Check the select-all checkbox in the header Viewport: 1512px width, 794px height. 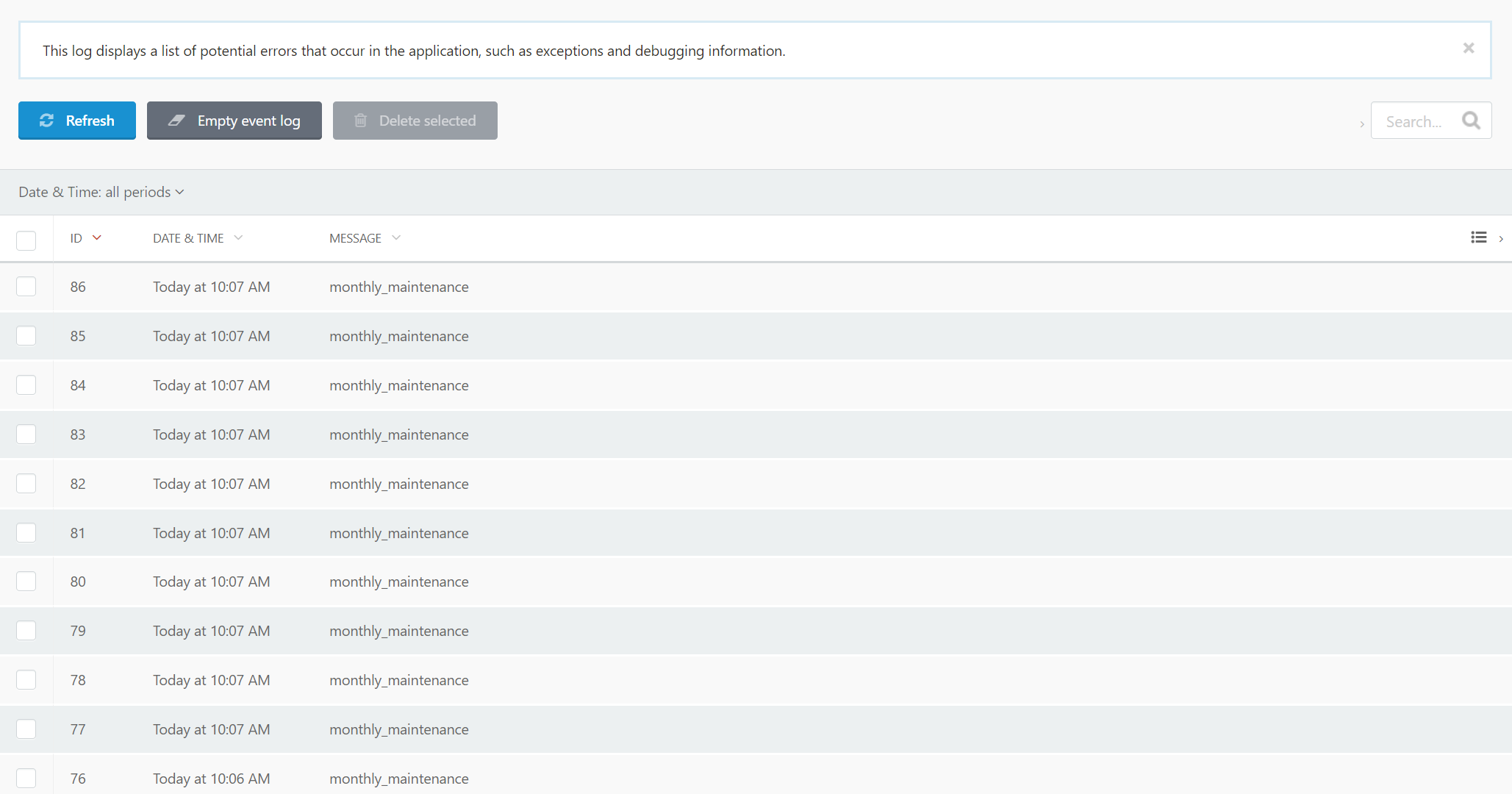pos(26,240)
